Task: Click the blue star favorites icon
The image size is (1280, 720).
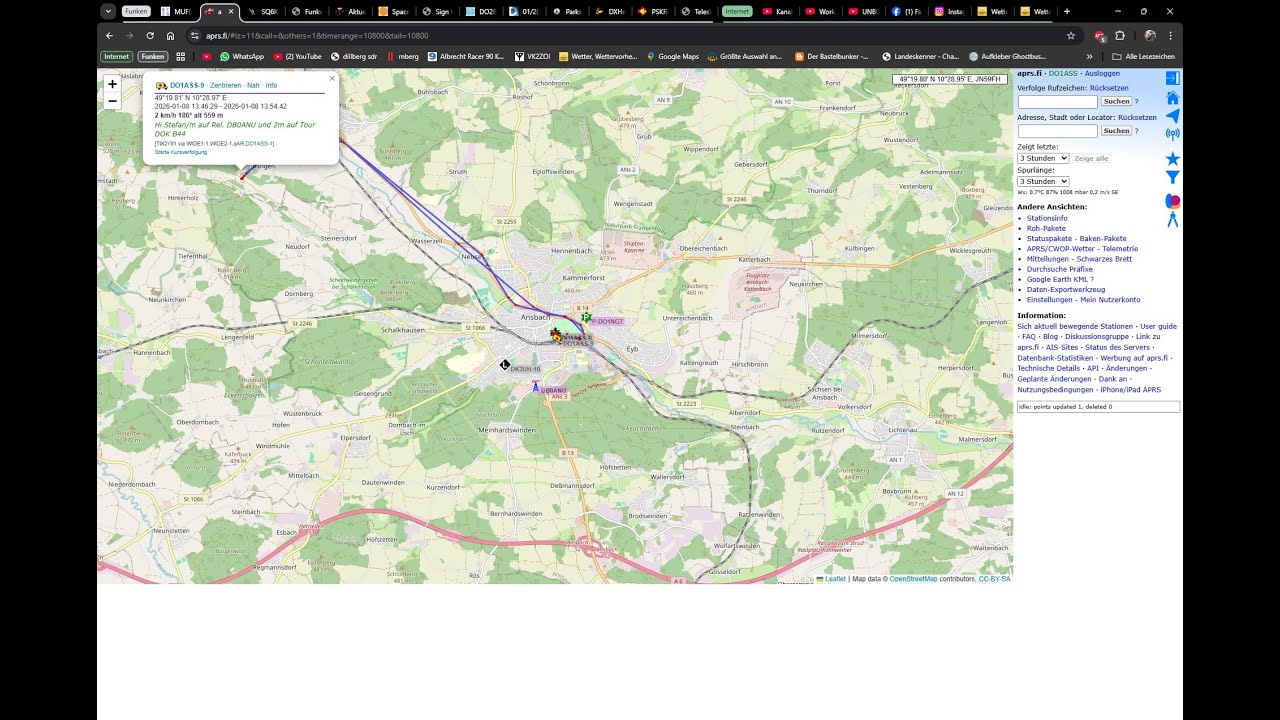Action: (x=1173, y=159)
